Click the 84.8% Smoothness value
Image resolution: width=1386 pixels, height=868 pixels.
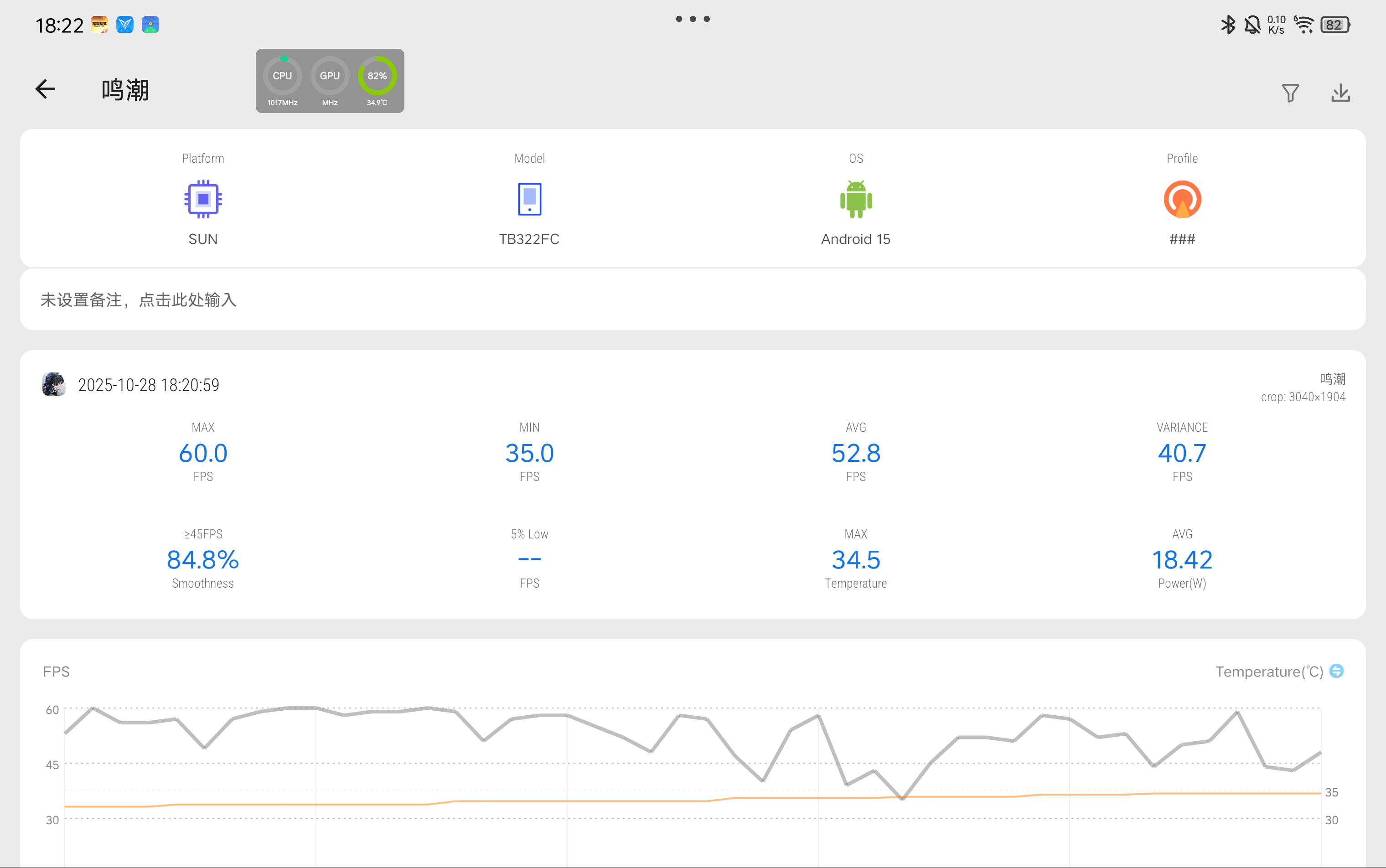(x=203, y=560)
